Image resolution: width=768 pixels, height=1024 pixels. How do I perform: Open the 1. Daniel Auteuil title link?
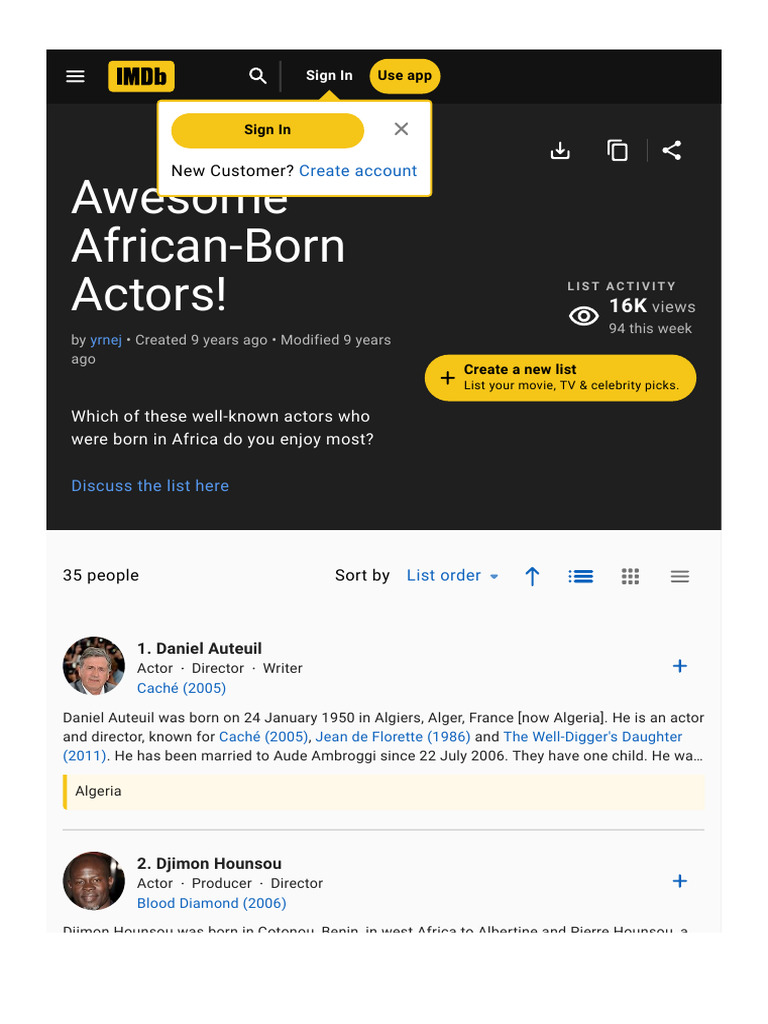point(199,648)
